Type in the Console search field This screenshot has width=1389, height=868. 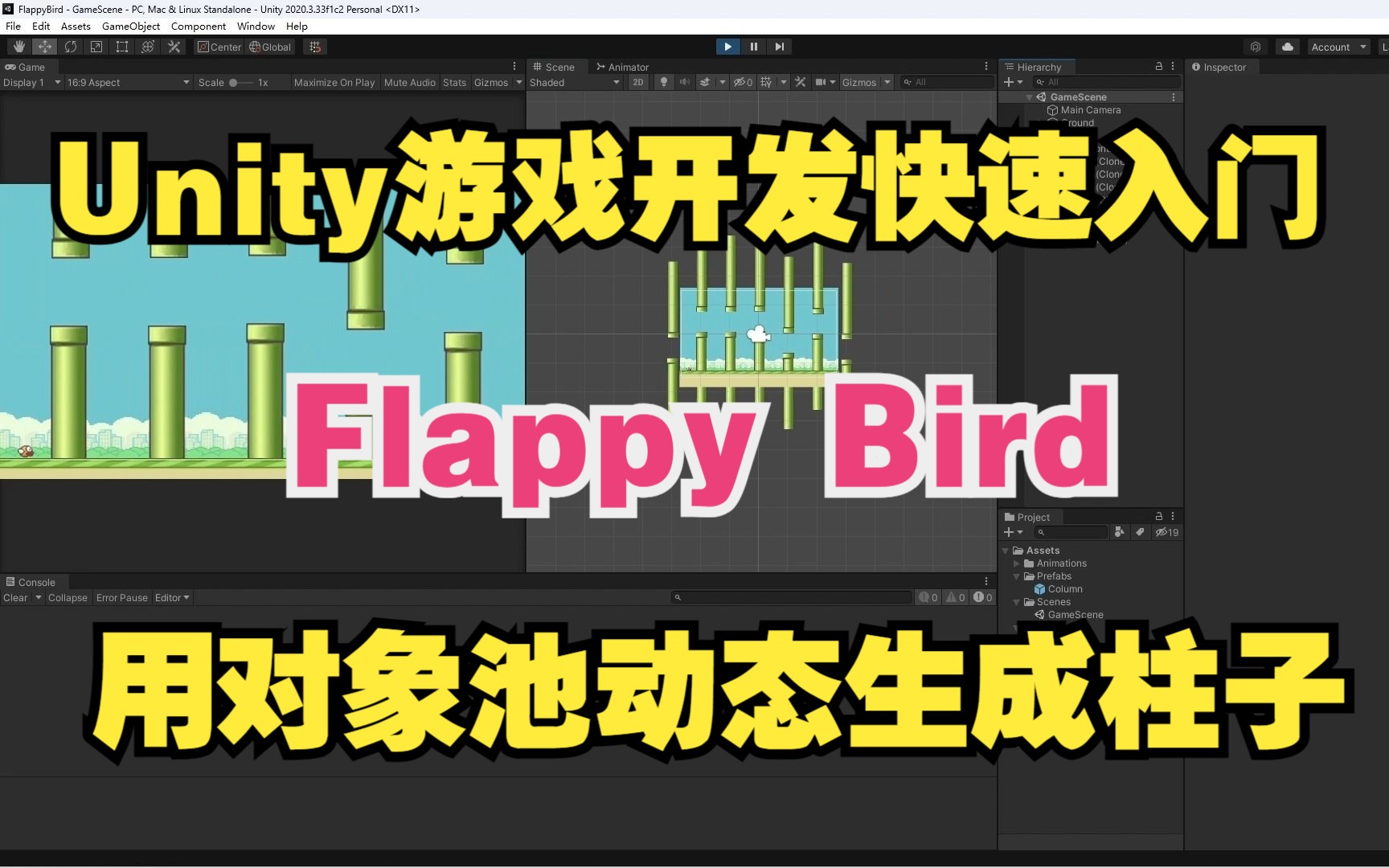click(x=792, y=596)
